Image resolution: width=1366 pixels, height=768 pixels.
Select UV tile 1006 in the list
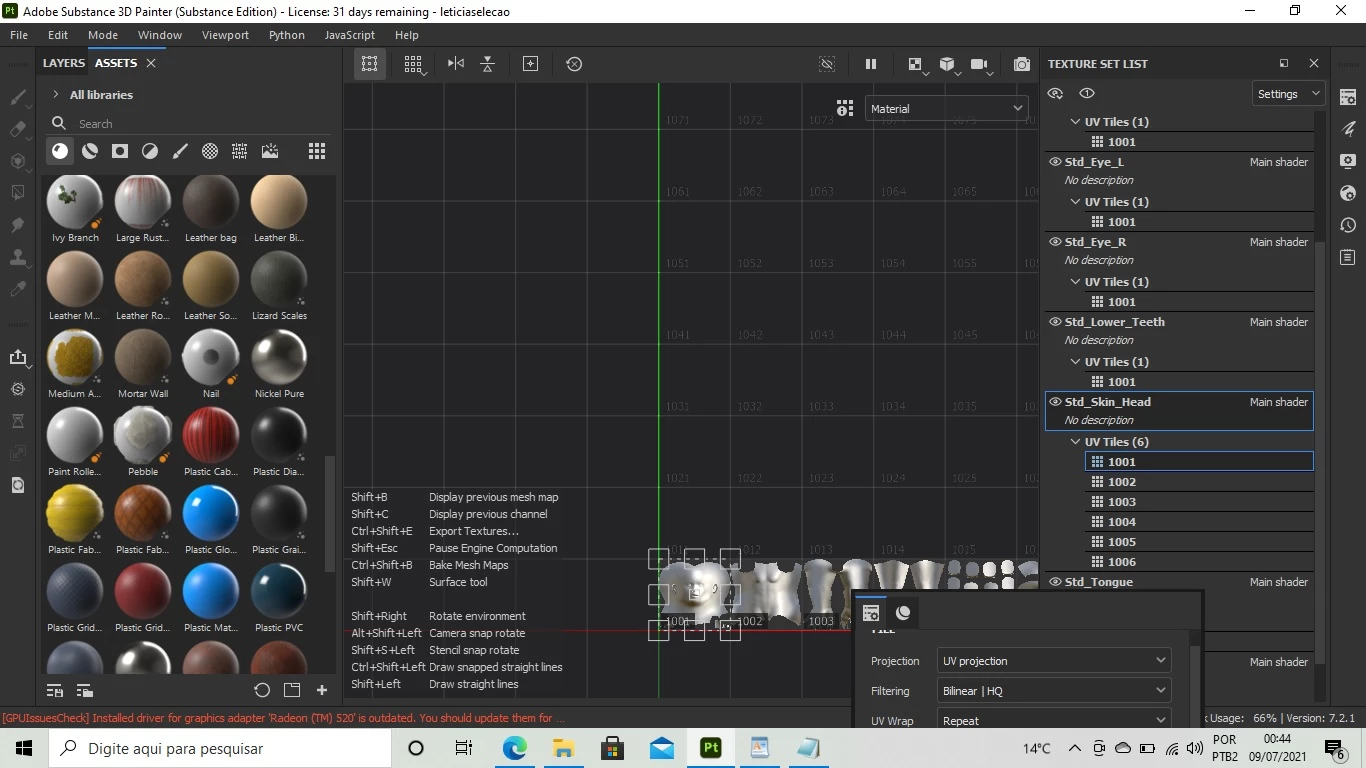[x=1199, y=562]
